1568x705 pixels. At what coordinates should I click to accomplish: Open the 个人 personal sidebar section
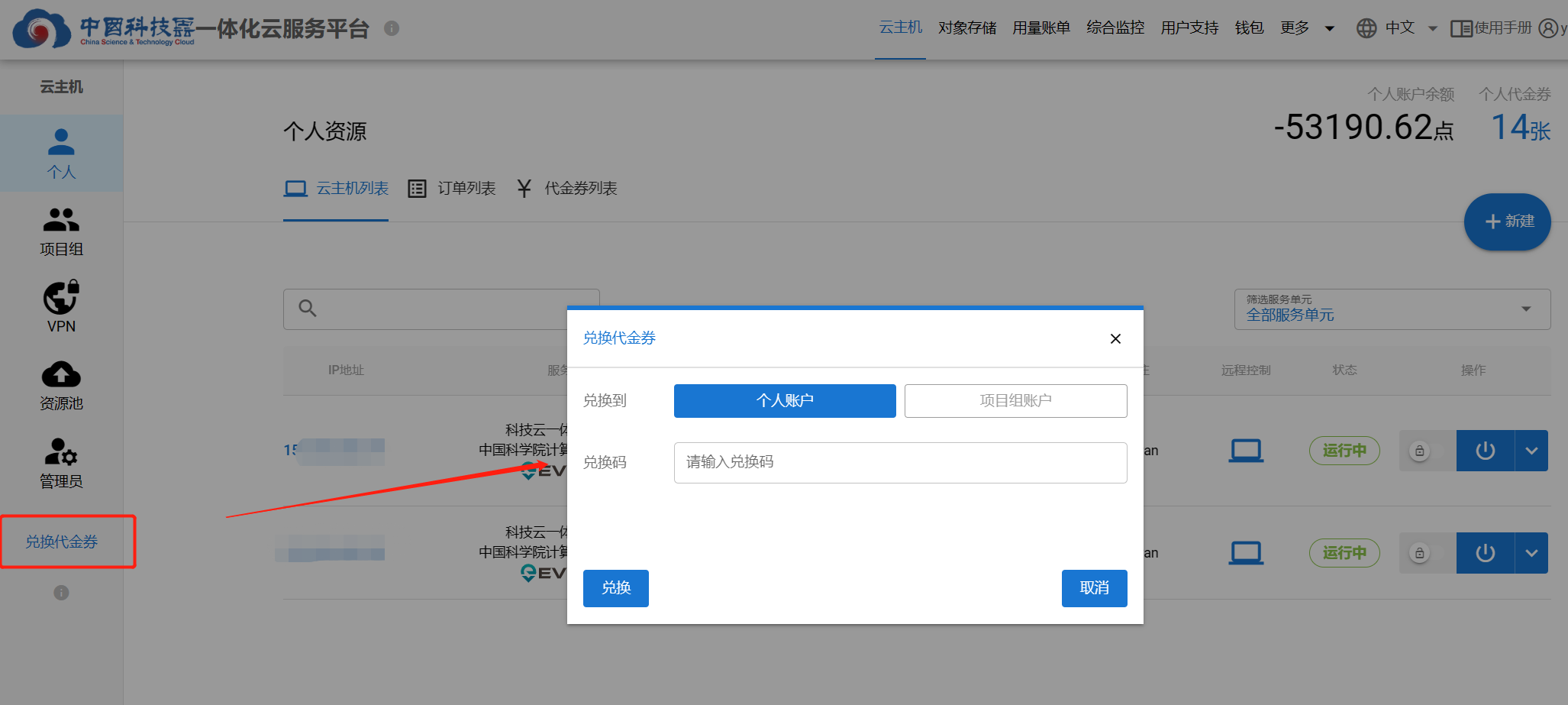point(61,154)
